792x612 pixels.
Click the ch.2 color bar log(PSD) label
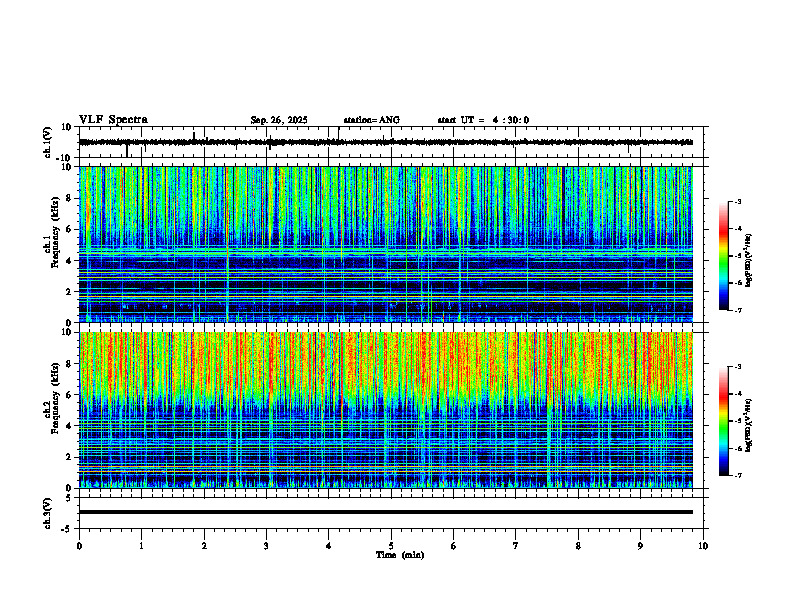[x=749, y=425]
